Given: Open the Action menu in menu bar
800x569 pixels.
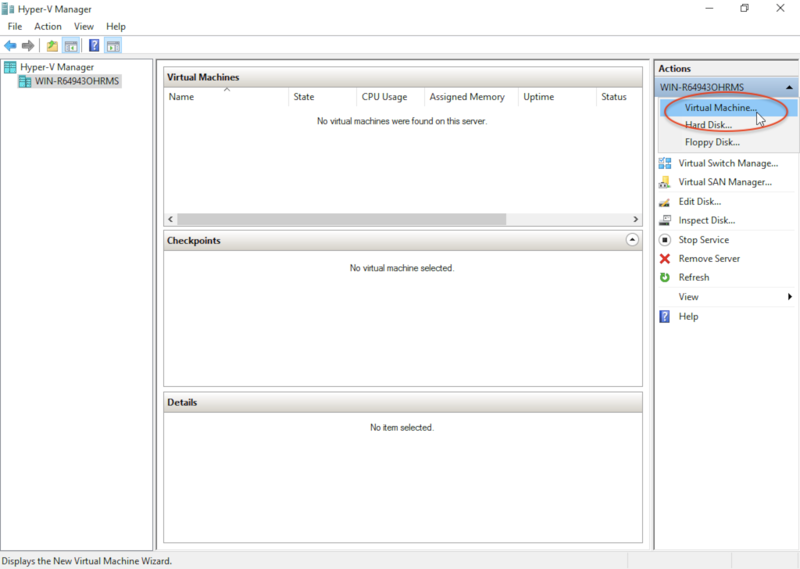Looking at the screenshot, I should (x=47, y=26).
